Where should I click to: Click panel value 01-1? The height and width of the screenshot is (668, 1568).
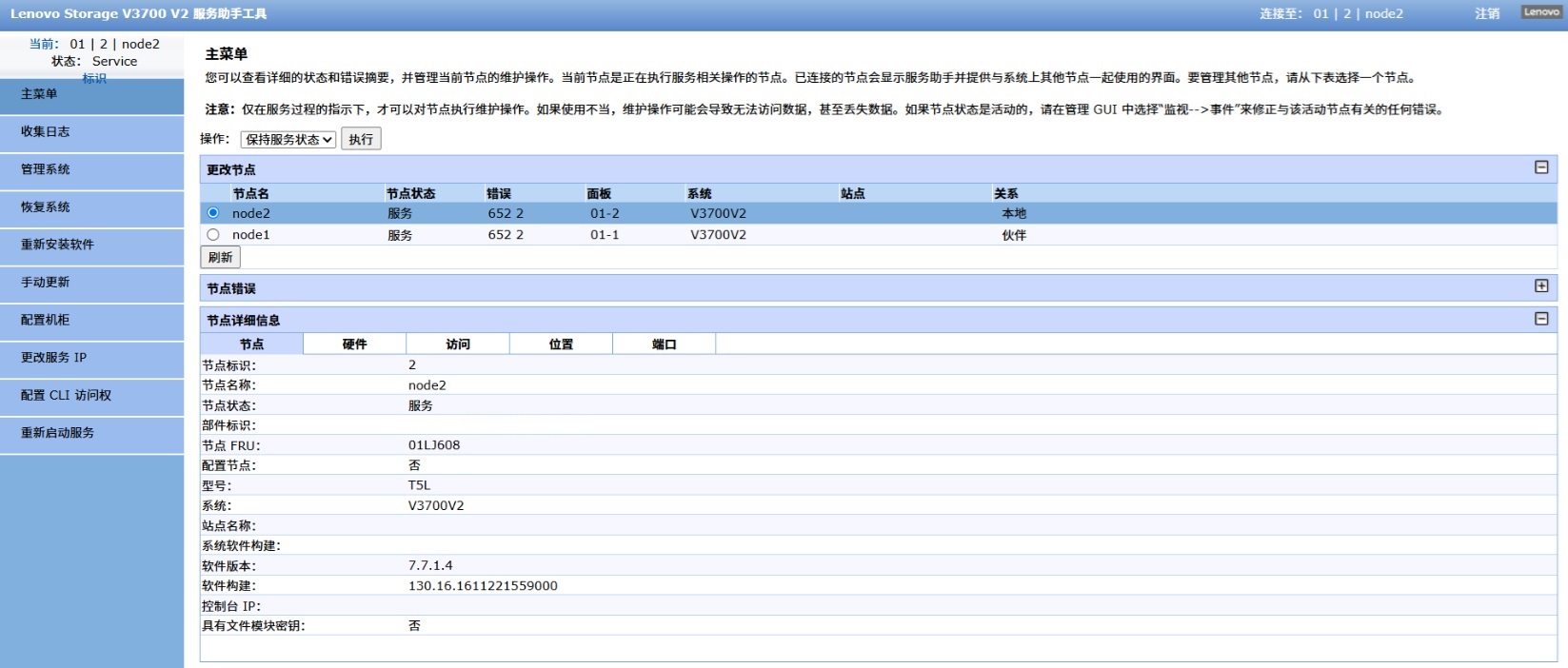pos(605,234)
